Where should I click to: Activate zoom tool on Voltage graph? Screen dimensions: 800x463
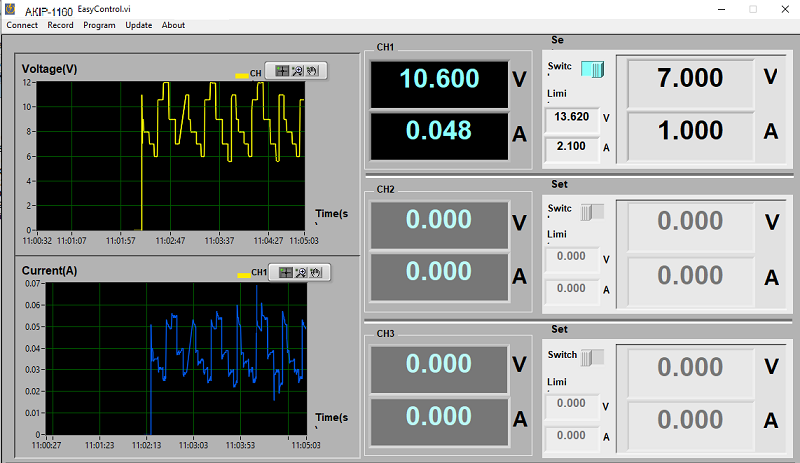(297, 71)
